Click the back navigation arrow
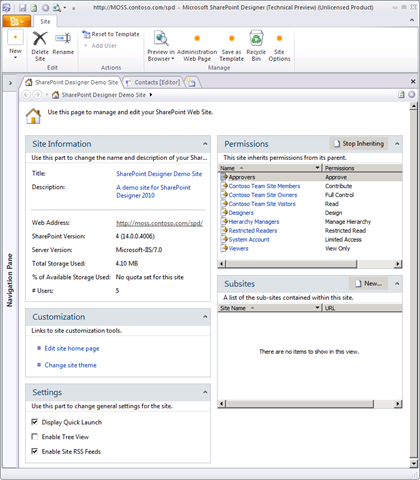The width and height of the screenshot is (420, 480). coord(26,95)
